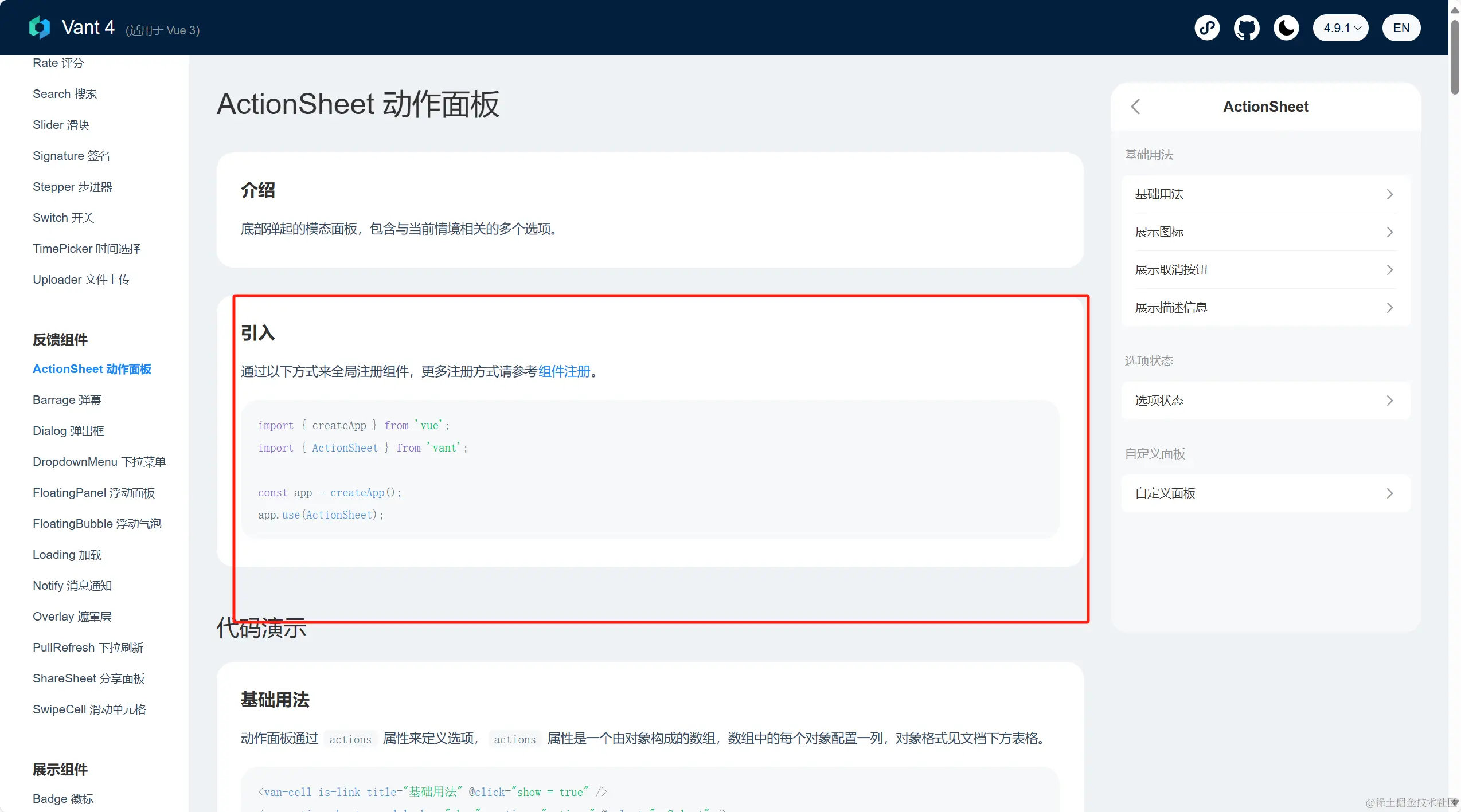Click arrow beside 展示描述信息
Viewport: 1461px width, 812px height.
pos(1389,308)
